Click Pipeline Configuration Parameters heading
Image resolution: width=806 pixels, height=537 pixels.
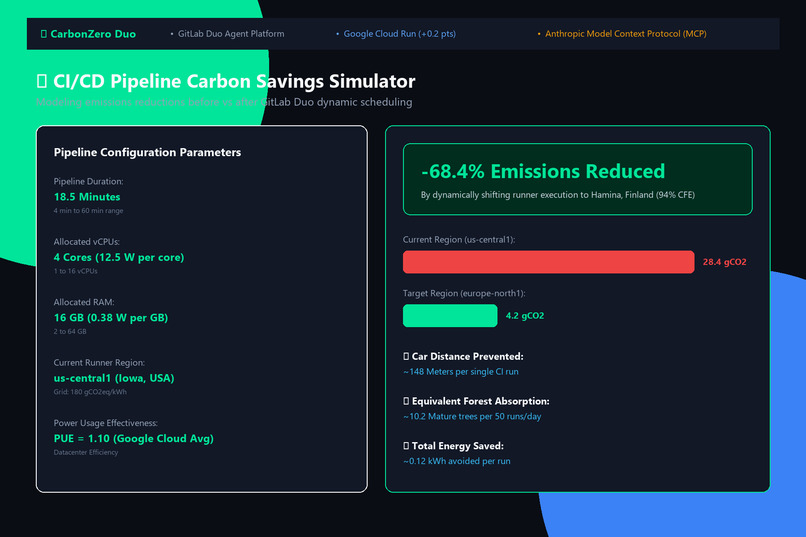point(148,152)
